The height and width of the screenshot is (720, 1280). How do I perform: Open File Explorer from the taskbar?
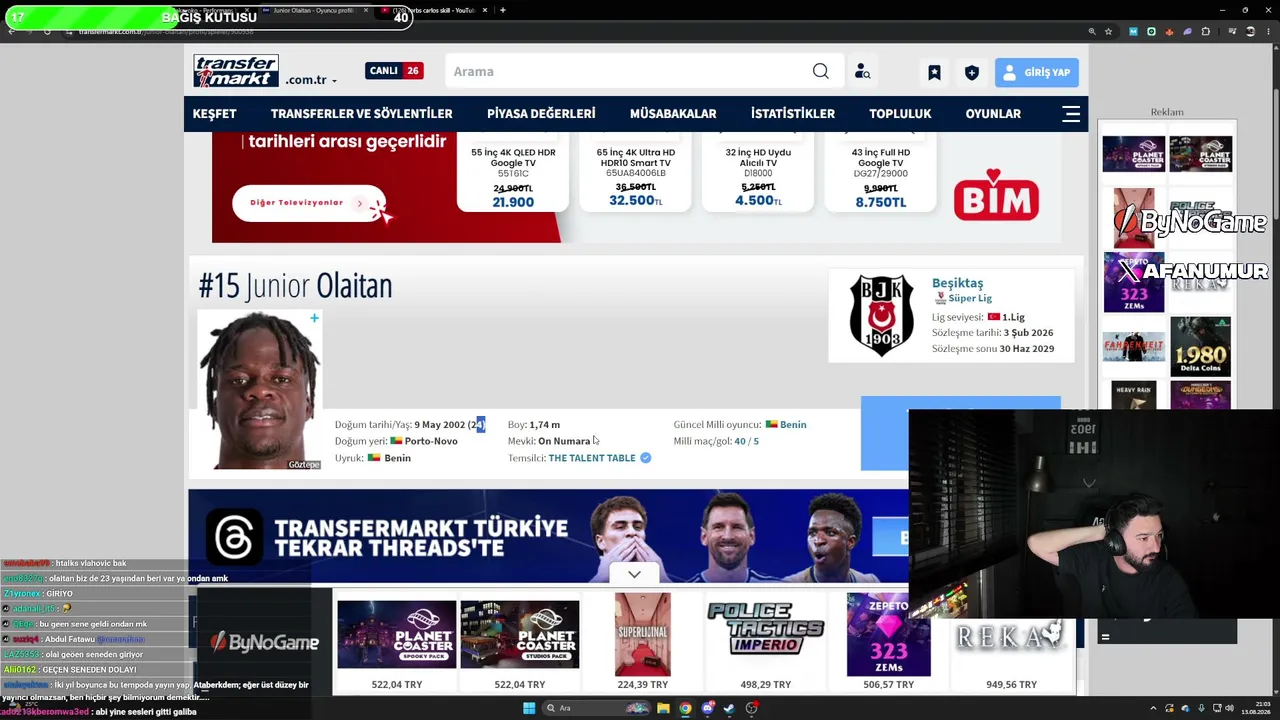tap(663, 708)
